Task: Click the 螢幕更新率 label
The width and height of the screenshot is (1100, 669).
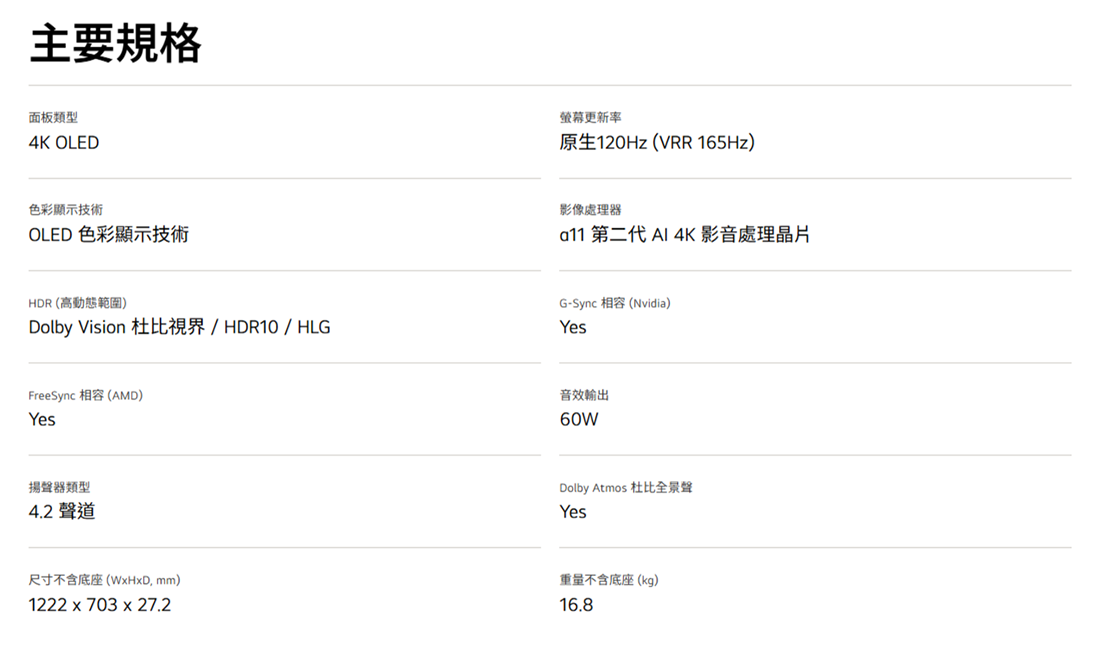Action: coord(591,118)
